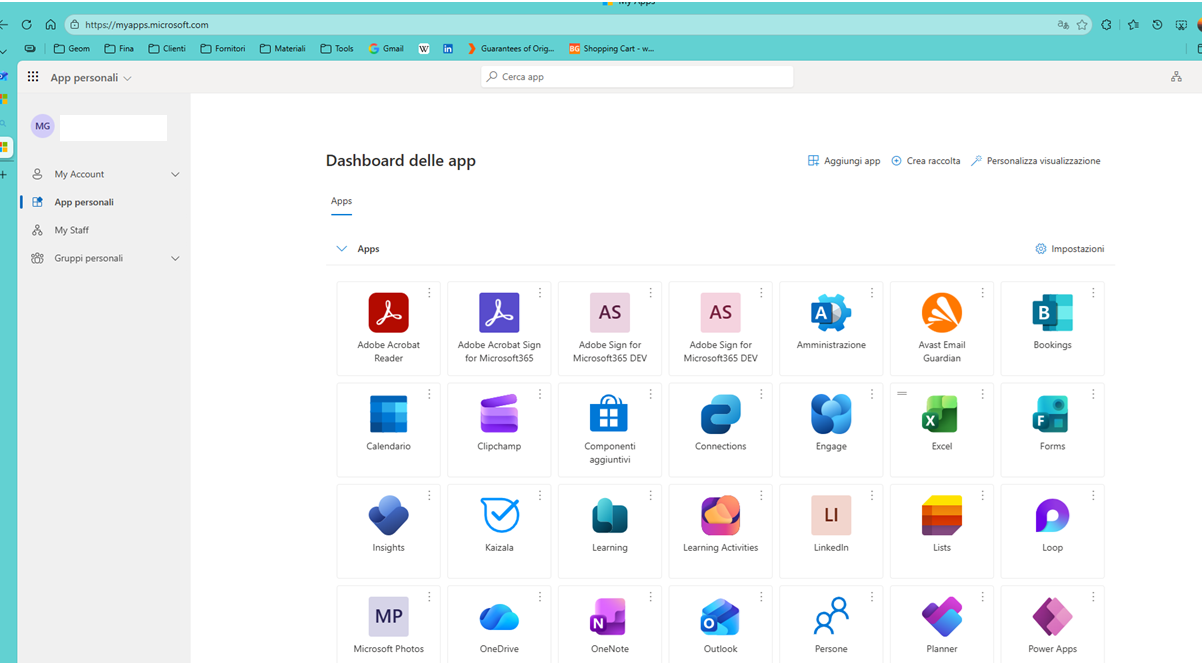Open the Fornitori bookmarks folder
Image resolution: width=1202 pixels, height=663 pixels.
click(x=222, y=48)
